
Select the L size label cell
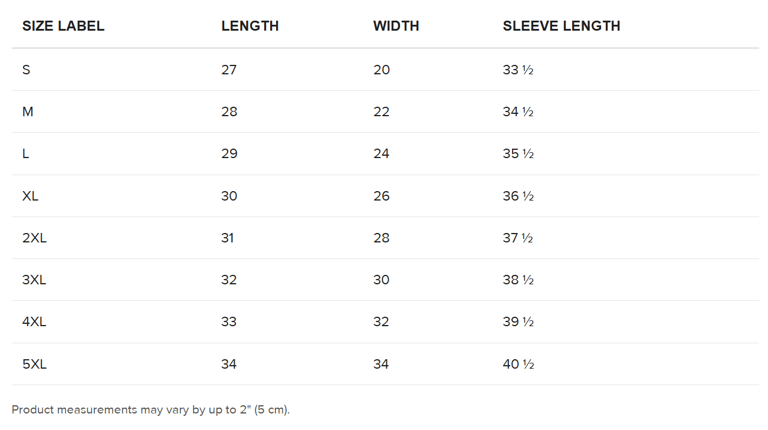pyautogui.click(x=26, y=154)
